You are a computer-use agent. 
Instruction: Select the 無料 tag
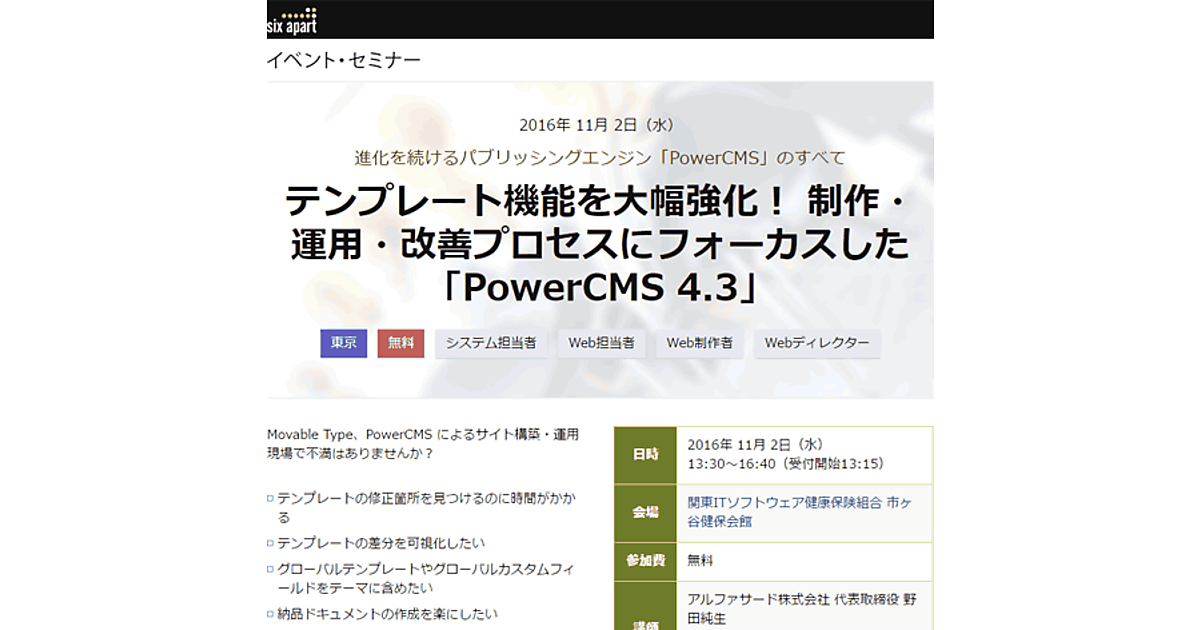click(x=401, y=343)
